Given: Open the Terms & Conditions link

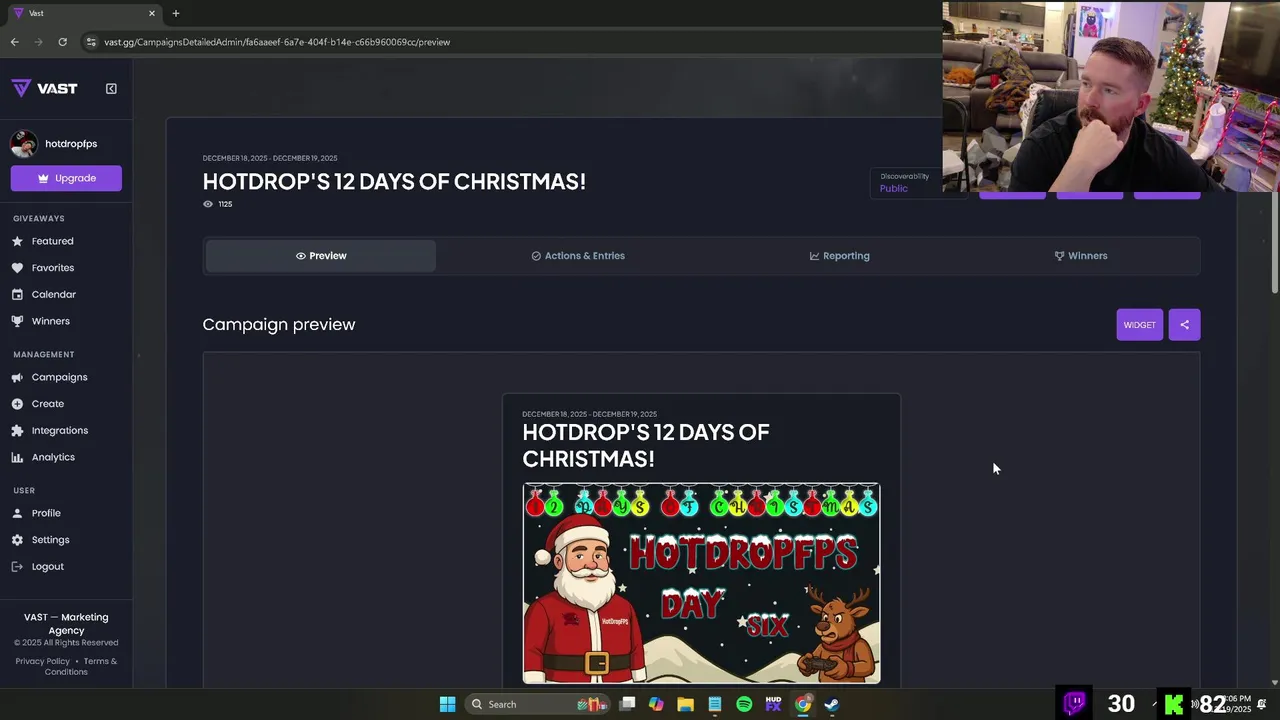Looking at the screenshot, I should (x=81, y=666).
